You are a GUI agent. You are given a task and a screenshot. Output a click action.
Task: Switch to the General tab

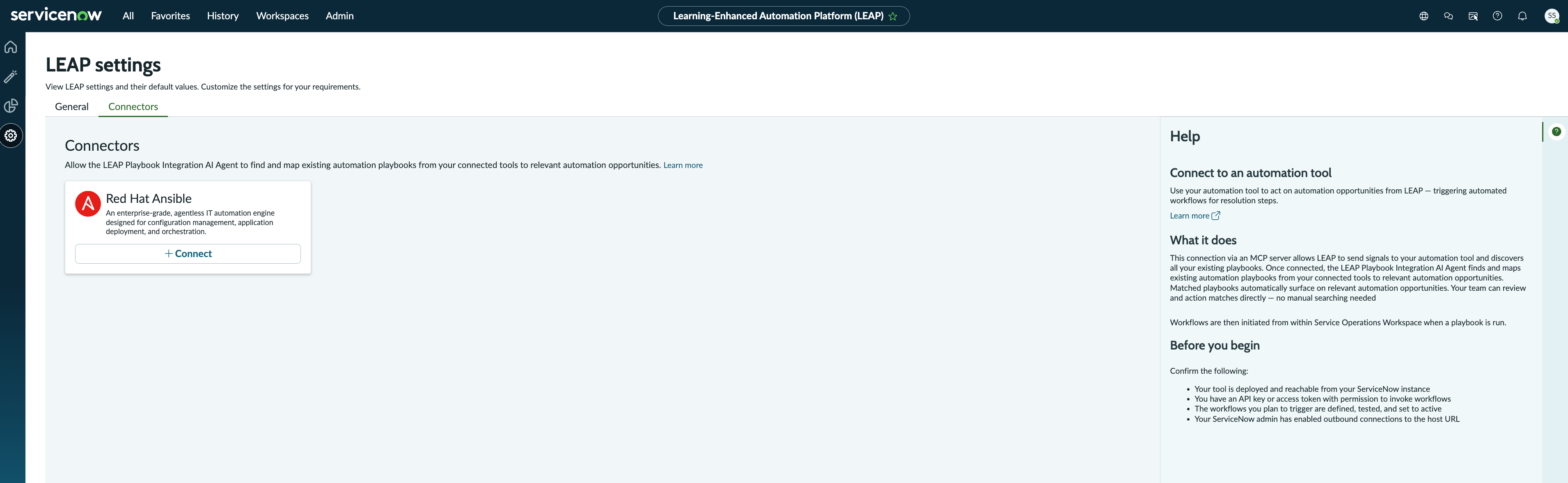click(72, 107)
